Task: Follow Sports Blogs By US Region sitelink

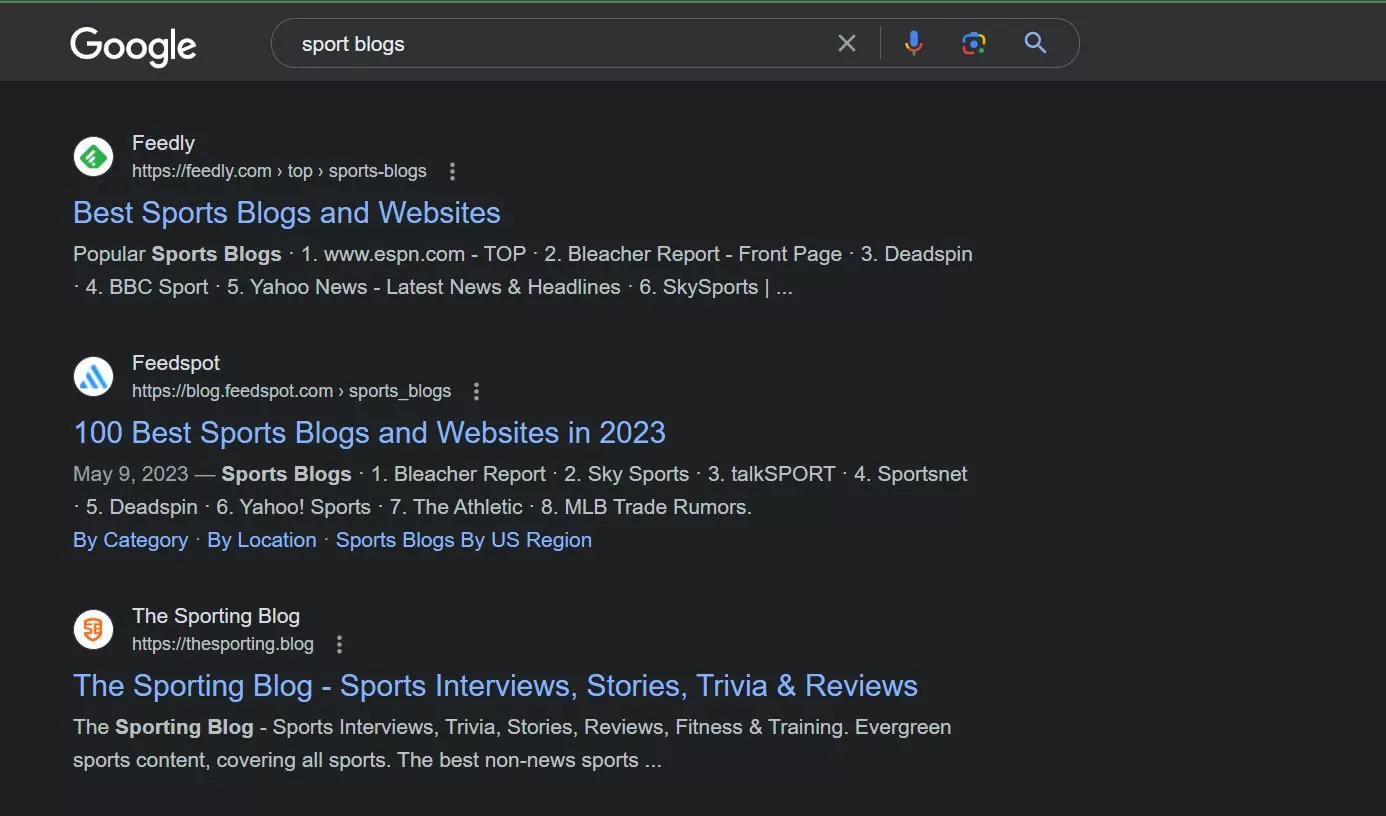Action: pos(464,540)
